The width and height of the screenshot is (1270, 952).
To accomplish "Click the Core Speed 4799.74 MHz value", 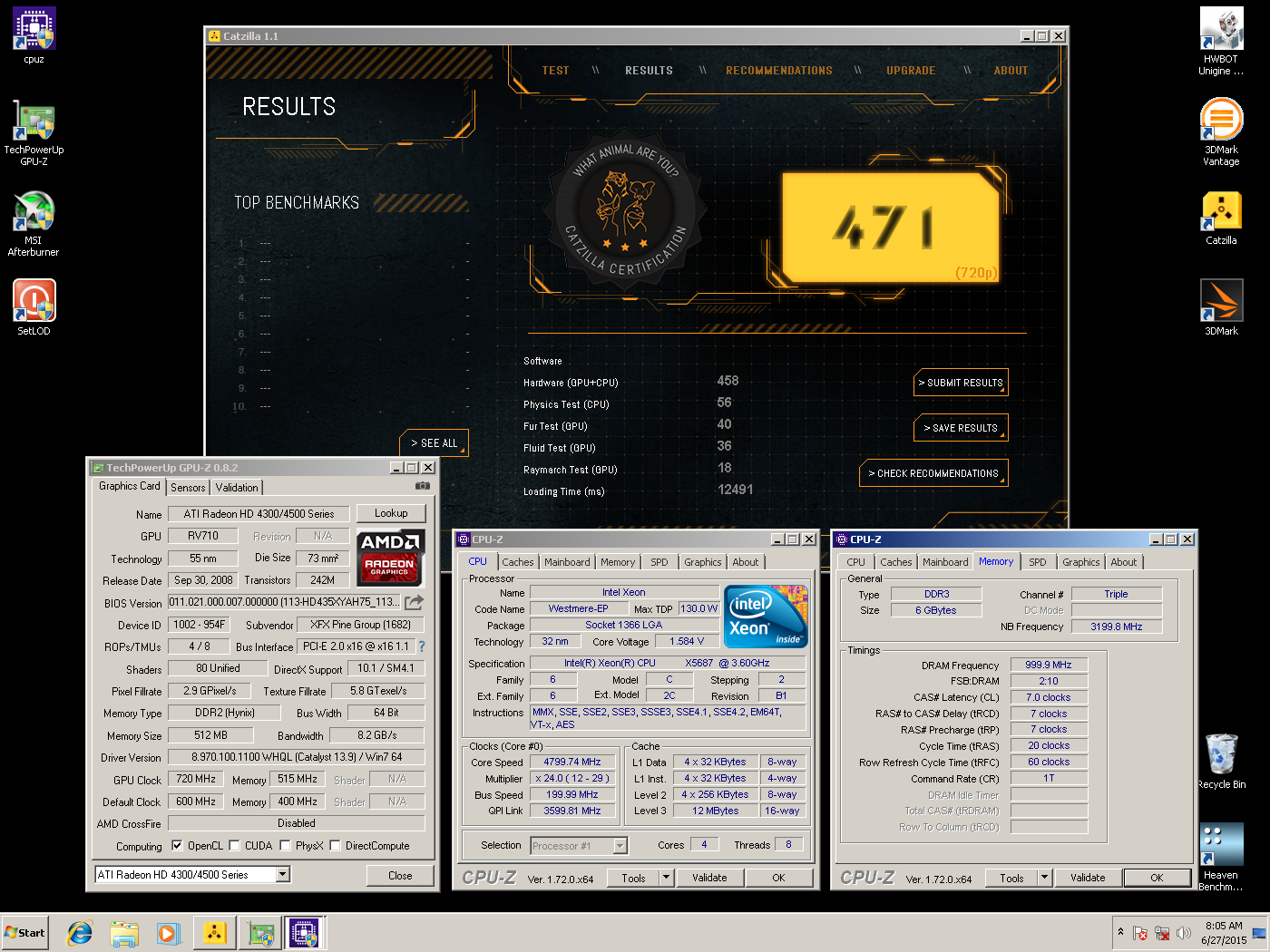I will tap(572, 763).
